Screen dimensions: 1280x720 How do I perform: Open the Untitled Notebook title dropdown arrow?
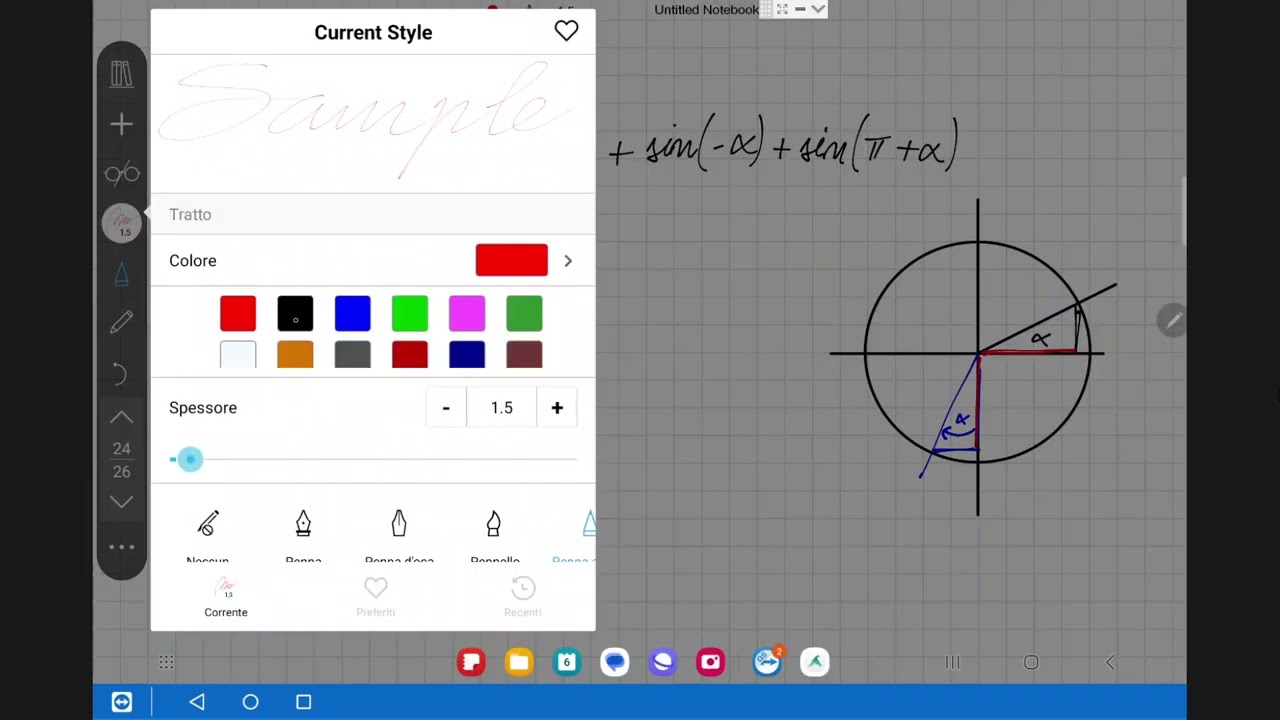(818, 9)
